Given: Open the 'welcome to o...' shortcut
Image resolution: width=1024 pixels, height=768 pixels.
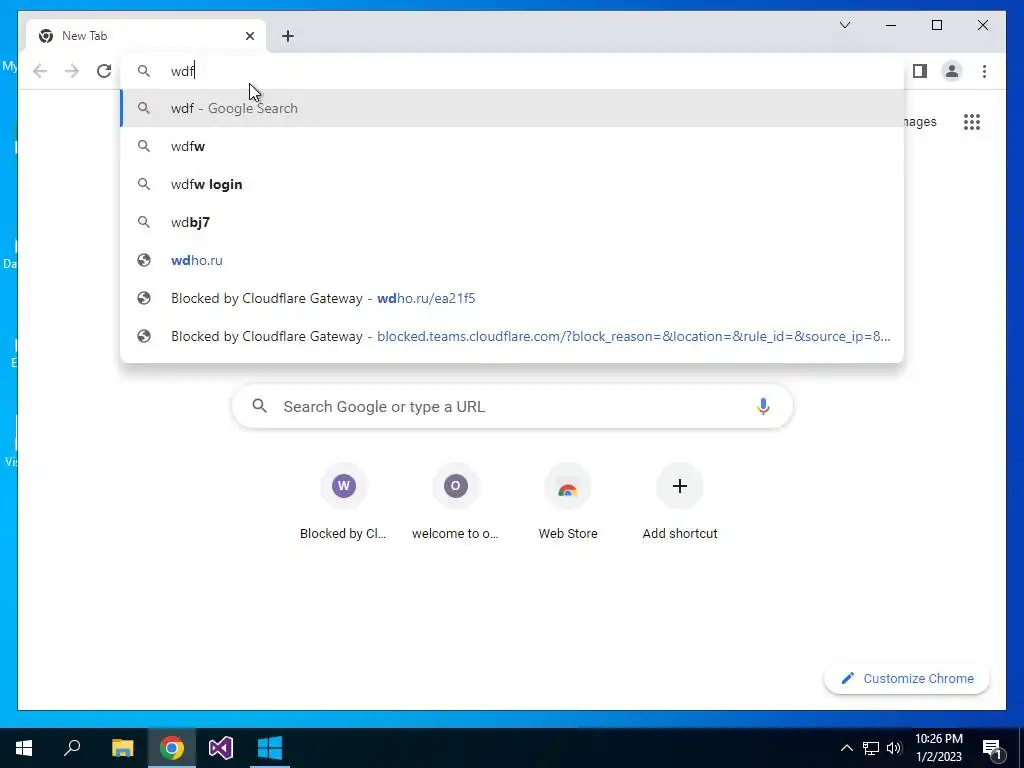Looking at the screenshot, I should click(x=455, y=503).
